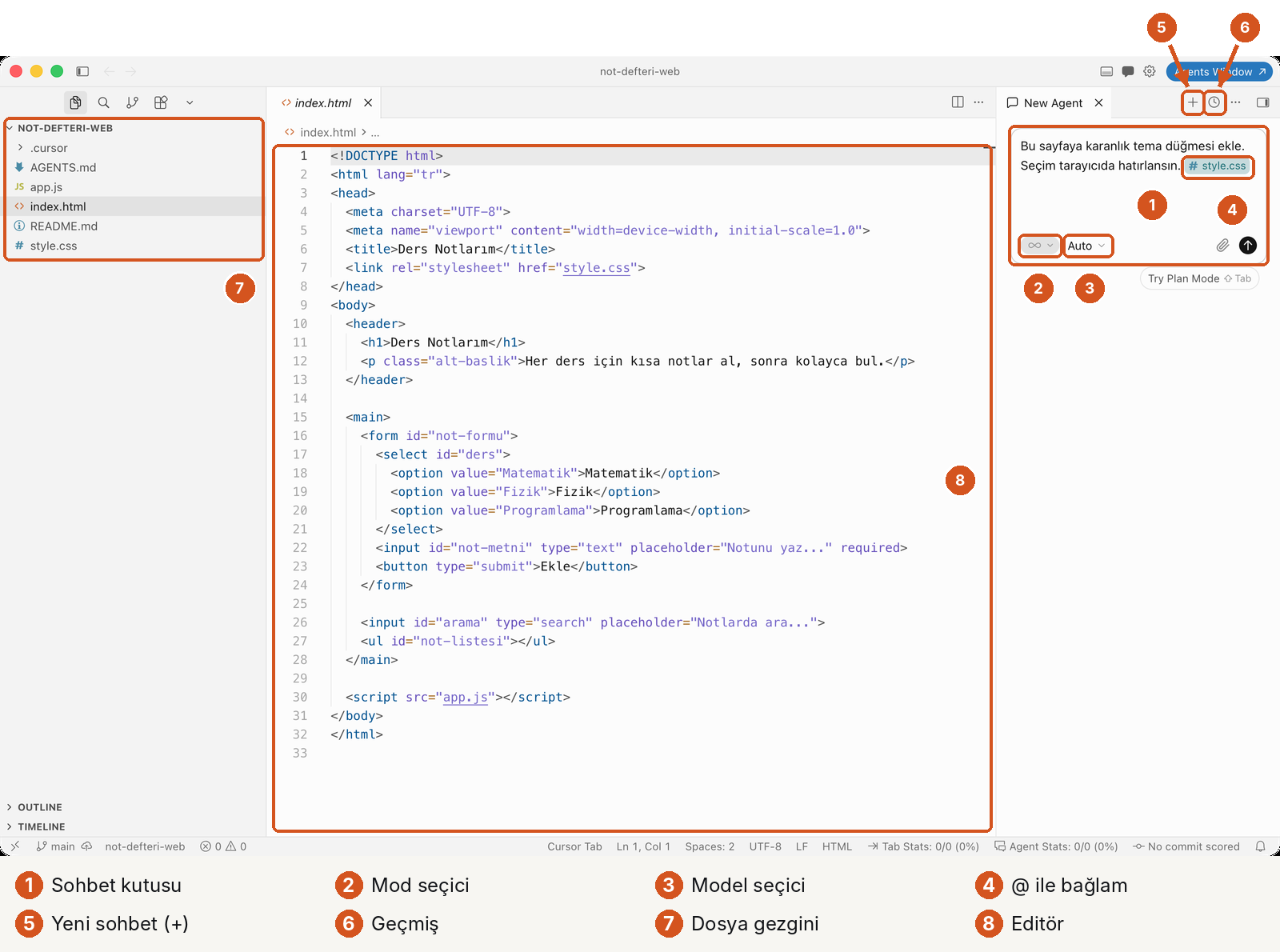The image size is (1280, 952).
Task: Open errors and warnings status item
Action: point(223,846)
